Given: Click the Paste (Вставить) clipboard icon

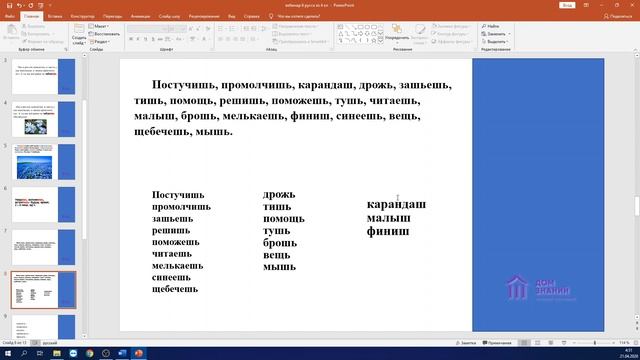Looking at the screenshot, I should pos(11,30).
